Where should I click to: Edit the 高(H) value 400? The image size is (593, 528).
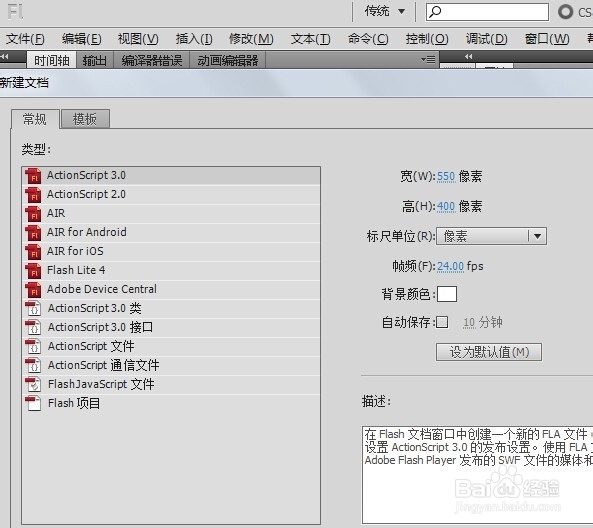click(x=446, y=207)
